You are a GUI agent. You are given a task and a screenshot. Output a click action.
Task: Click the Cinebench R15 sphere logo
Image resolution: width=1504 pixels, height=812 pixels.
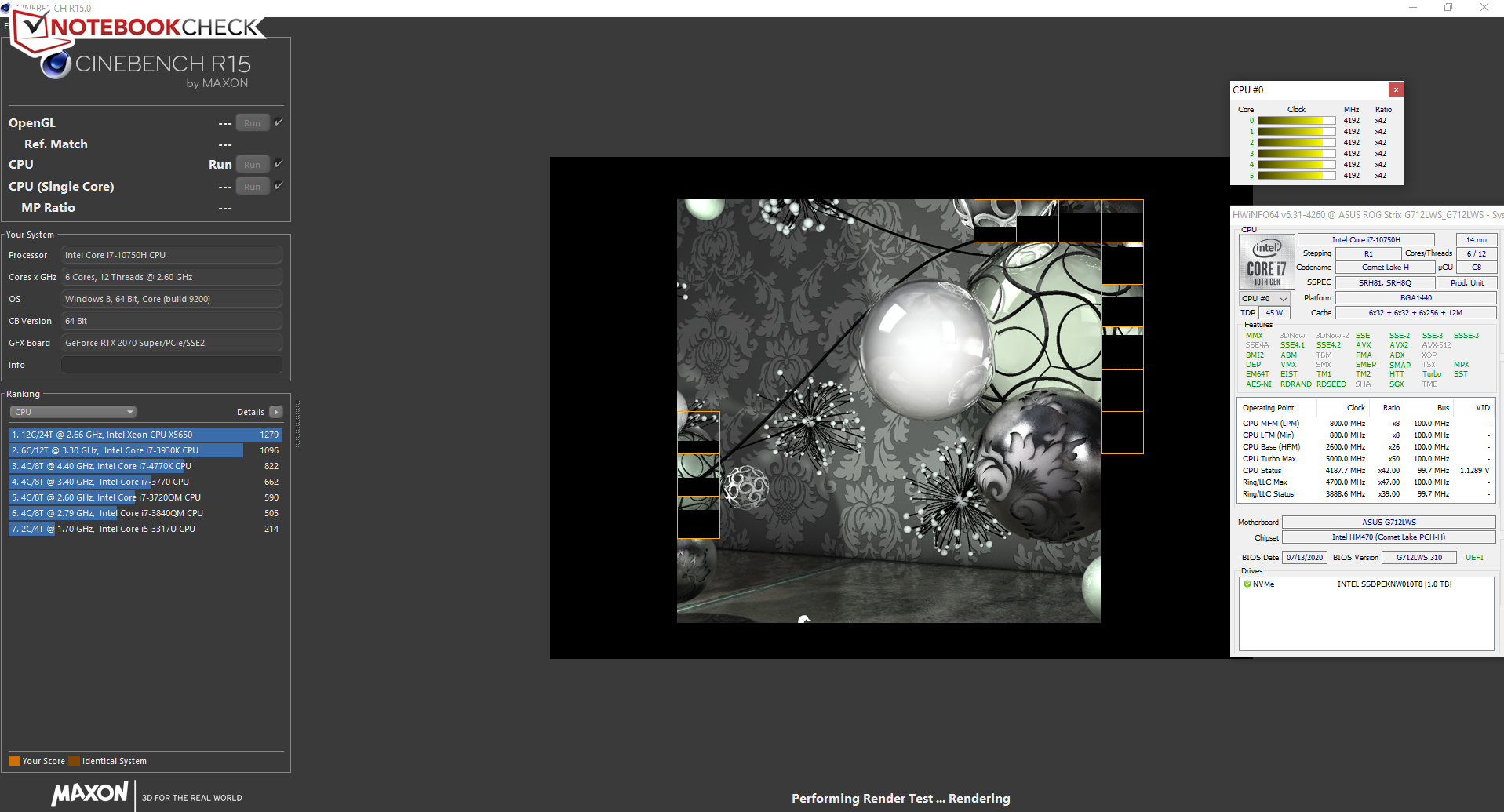[56, 64]
